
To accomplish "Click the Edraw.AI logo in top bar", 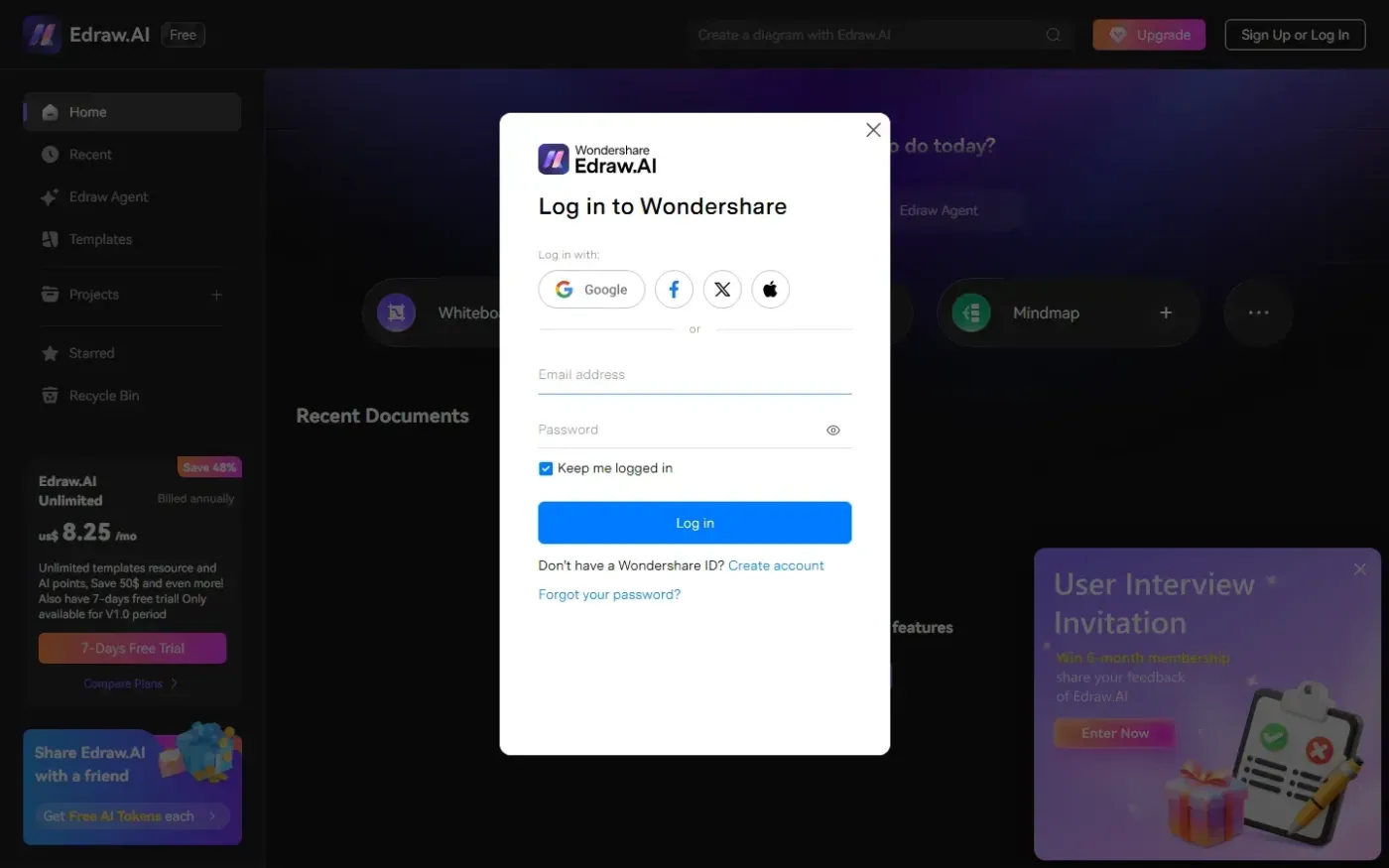I will point(42,35).
